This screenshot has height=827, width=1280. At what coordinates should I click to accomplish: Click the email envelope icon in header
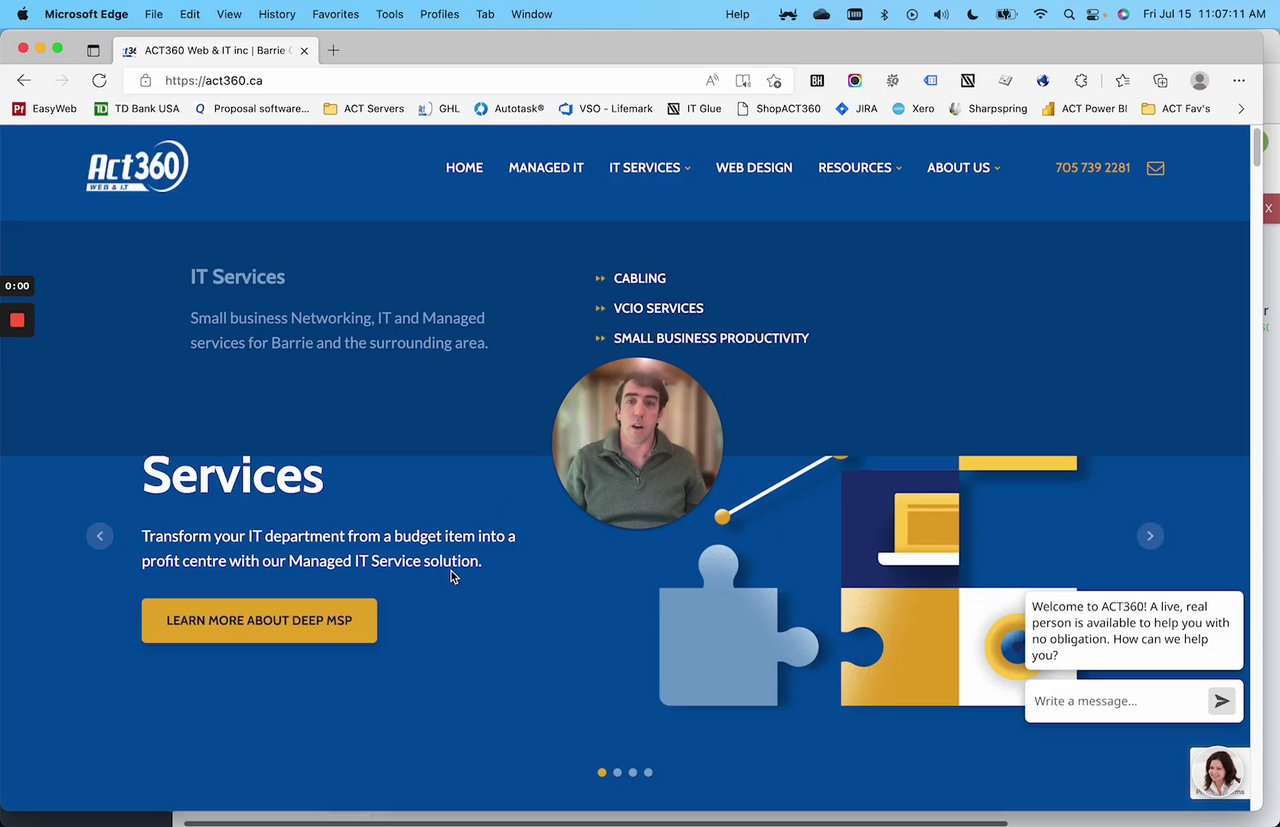1156,168
